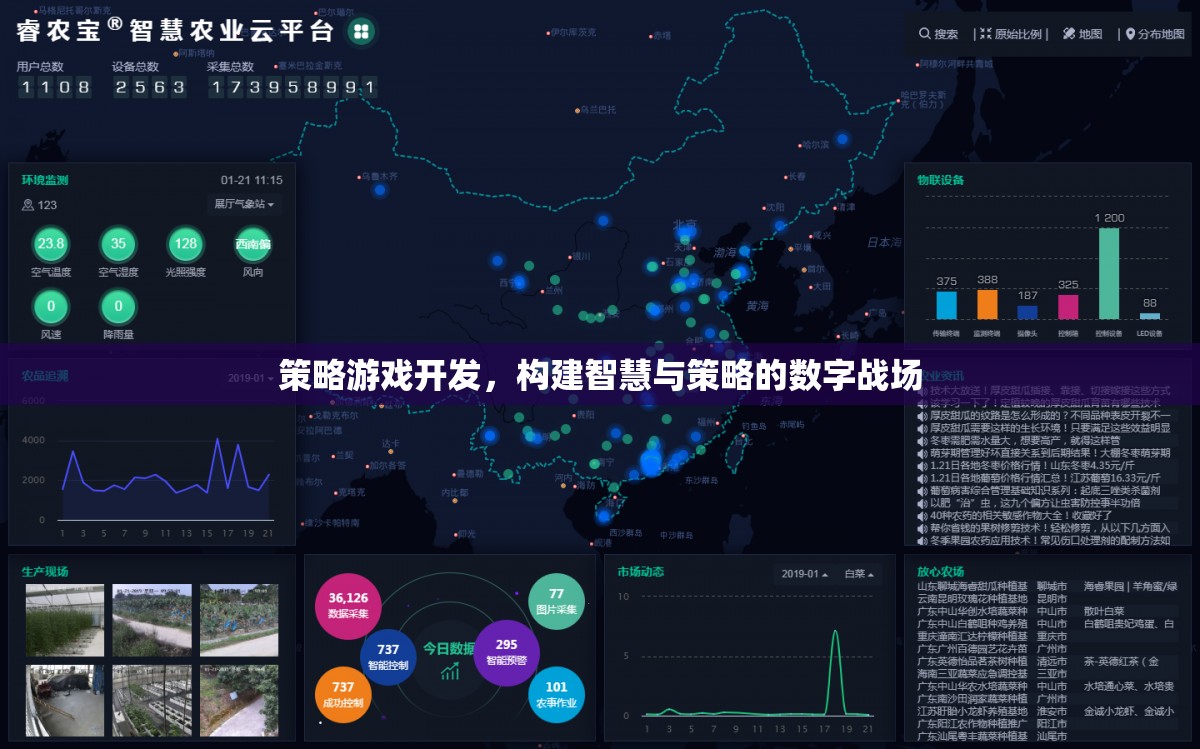Click farm row 山东聊城海春甜瓜种植基

(1047, 586)
